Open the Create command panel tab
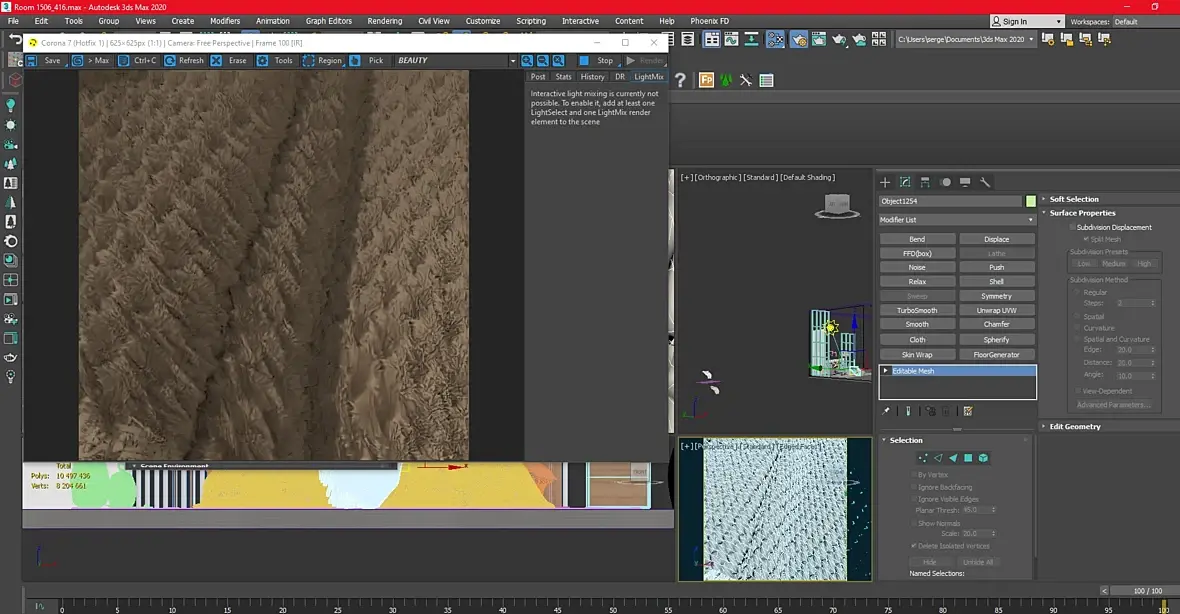The height and width of the screenshot is (614, 1180). (x=885, y=182)
